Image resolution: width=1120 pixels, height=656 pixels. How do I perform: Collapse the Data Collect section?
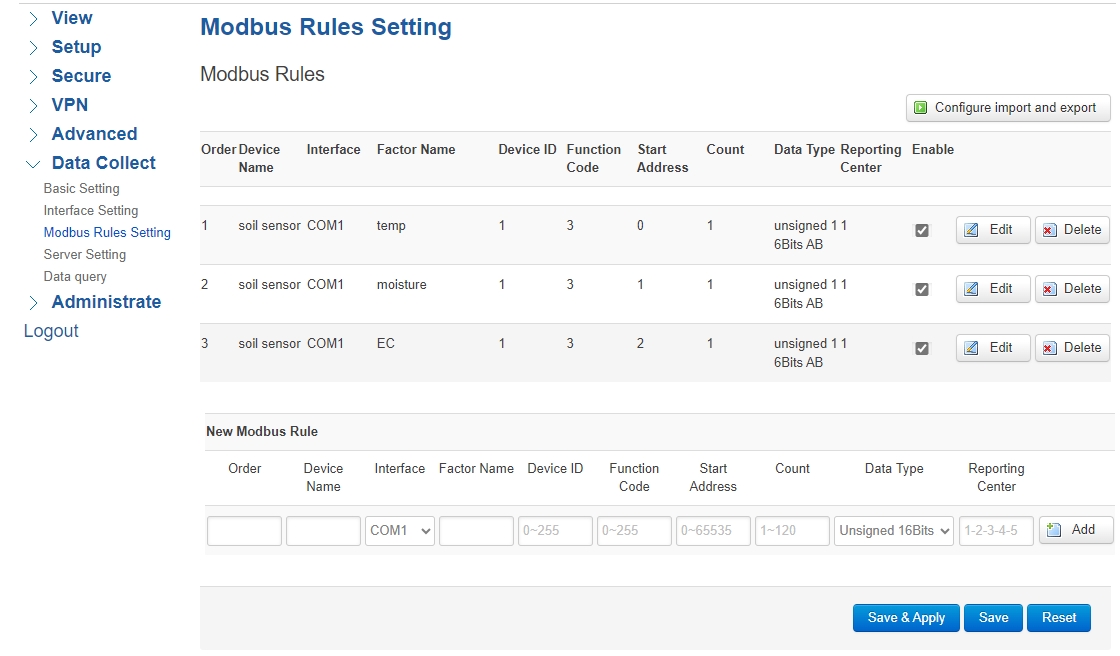coord(105,162)
